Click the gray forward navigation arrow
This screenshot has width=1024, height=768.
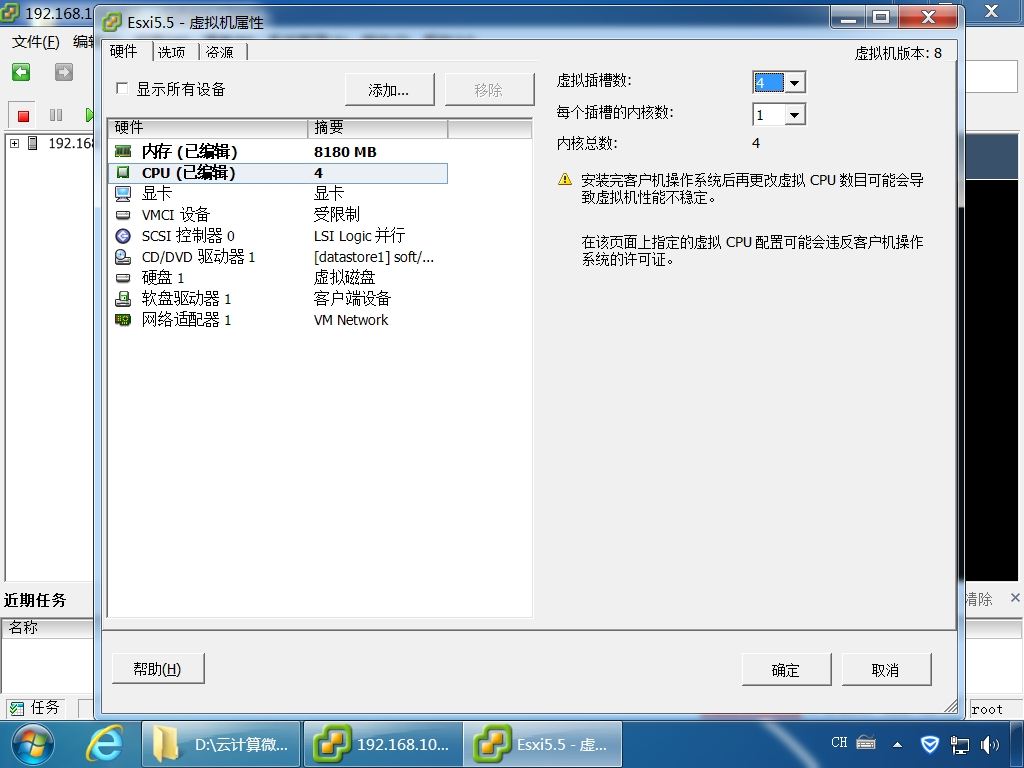[64, 72]
